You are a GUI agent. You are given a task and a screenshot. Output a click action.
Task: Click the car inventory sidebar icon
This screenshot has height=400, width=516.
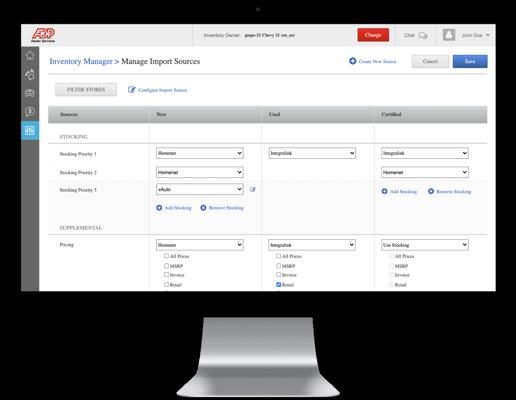pos(30,93)
